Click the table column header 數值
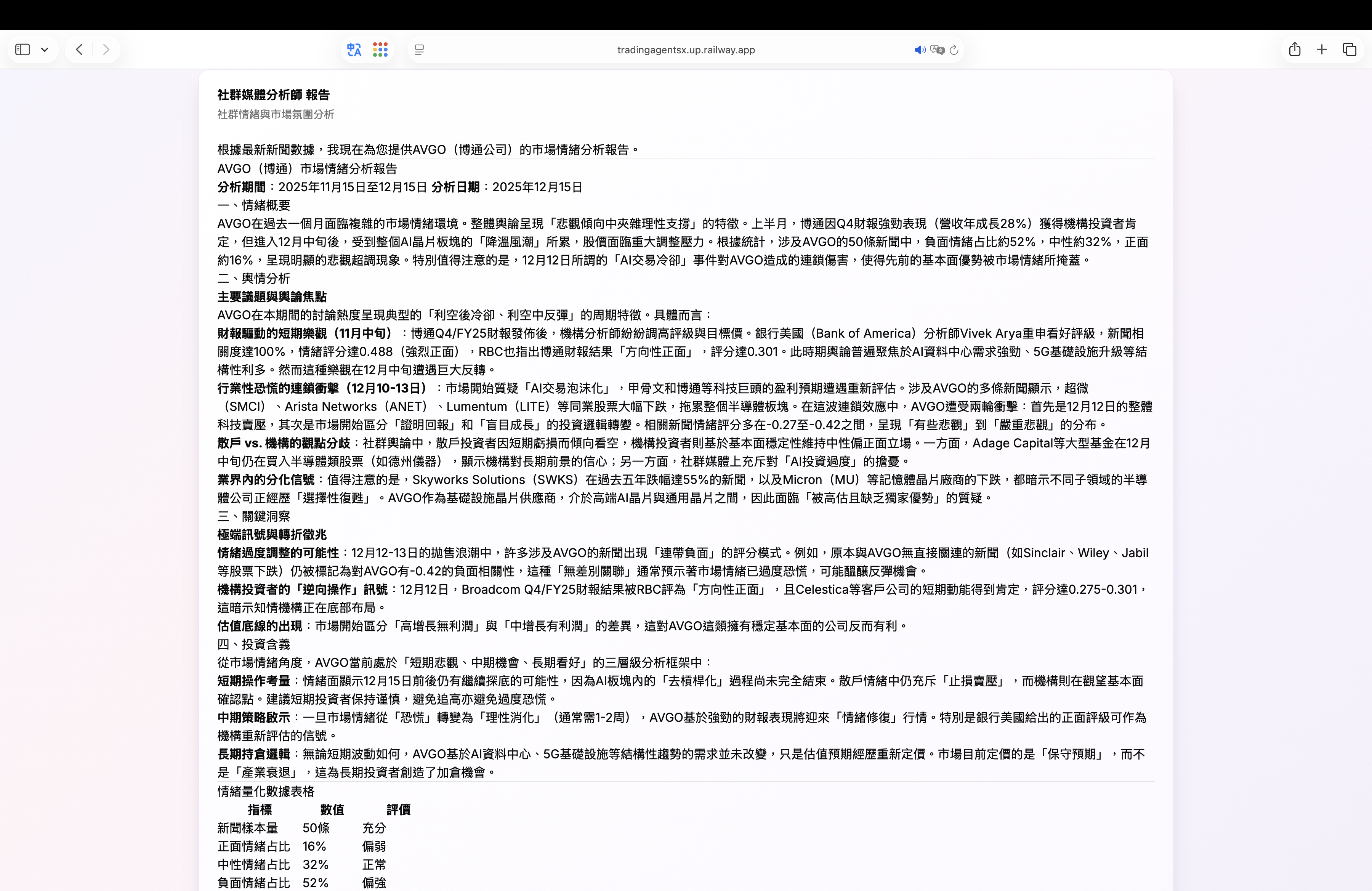 click(x=332, y=810)
